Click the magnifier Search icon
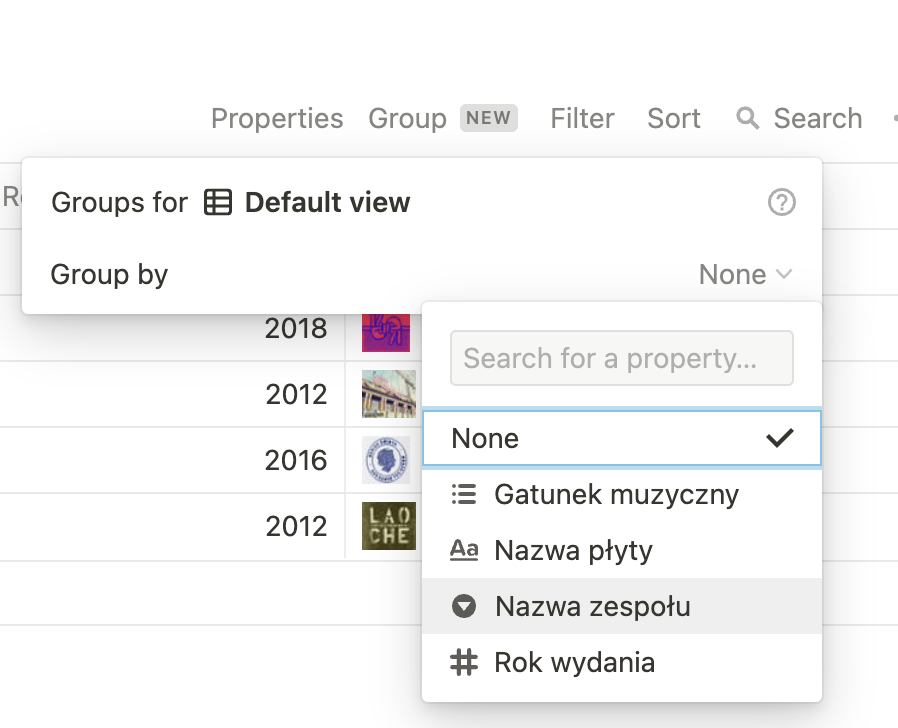898x728 pixels. point(747,118)
